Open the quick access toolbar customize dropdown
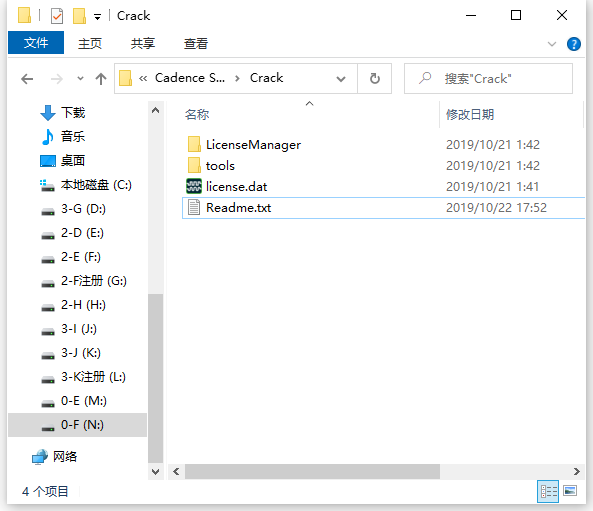 pyautogui.click(x=97, y=17)
